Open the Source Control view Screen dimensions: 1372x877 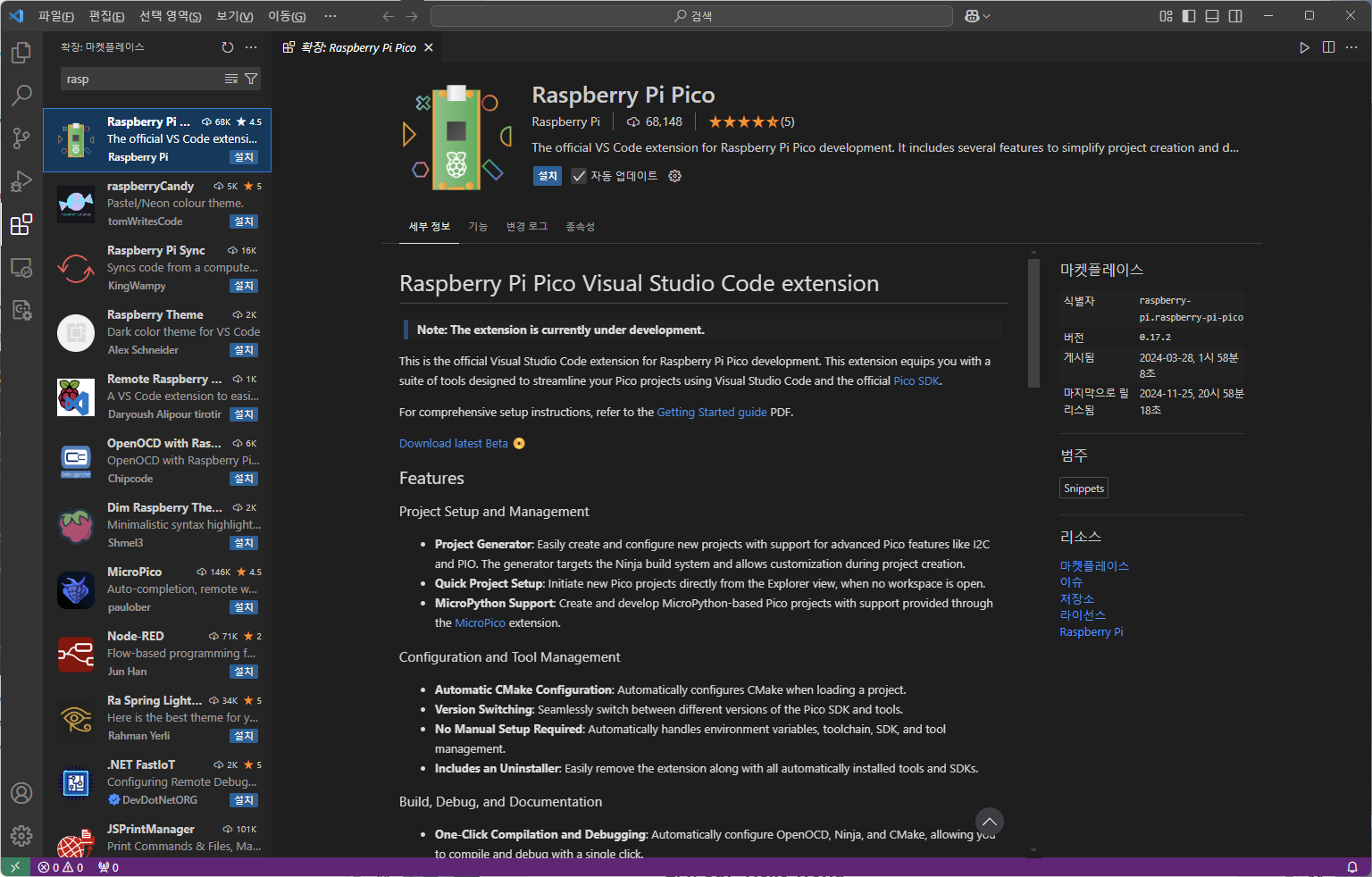click(x=21, y=138)
